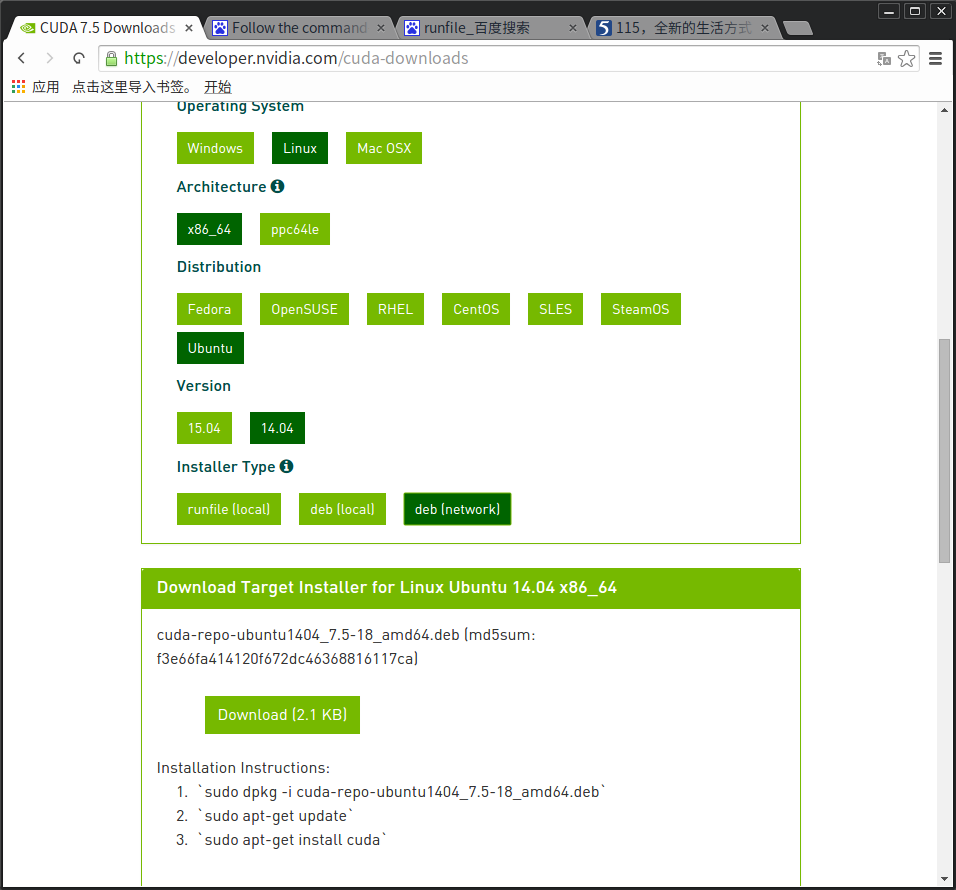This screenshot has height=890, width=956.
Task: Open the Chrome hamburger menu
Action: coord(936,59)
